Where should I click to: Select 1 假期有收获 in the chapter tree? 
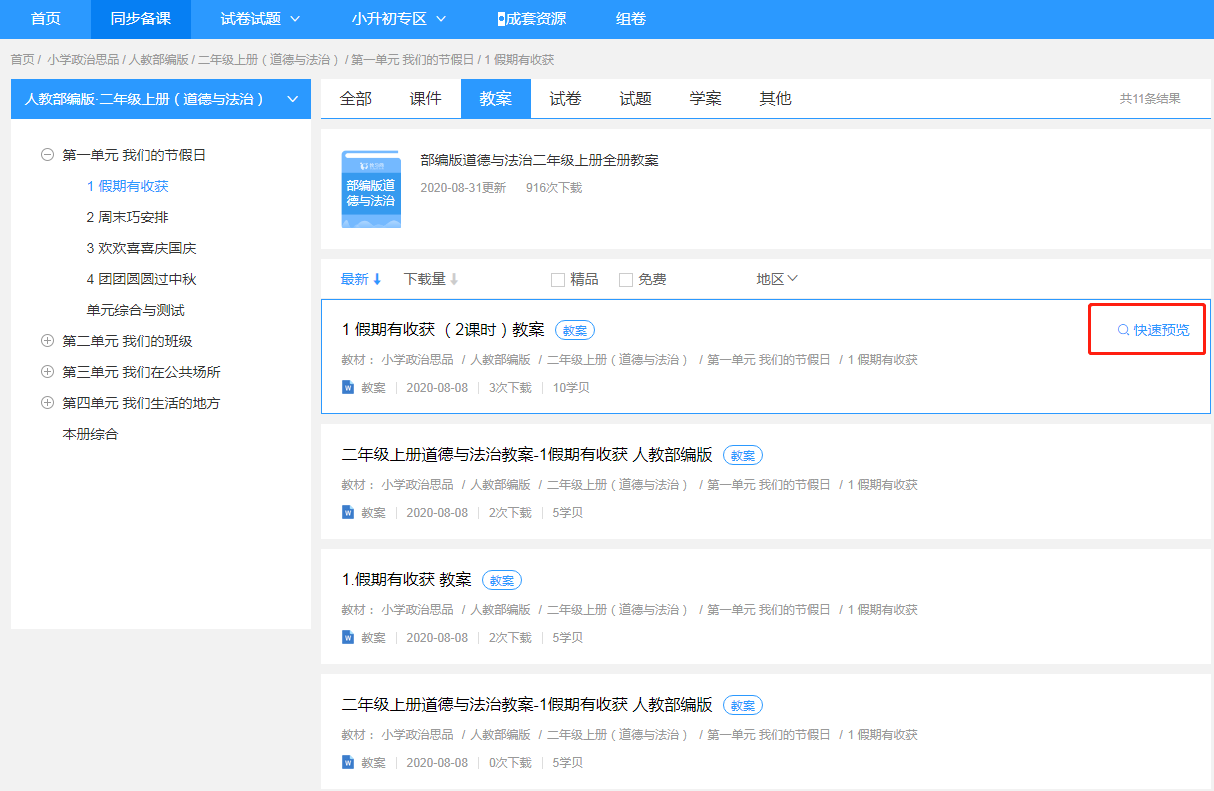coord(128,186)
